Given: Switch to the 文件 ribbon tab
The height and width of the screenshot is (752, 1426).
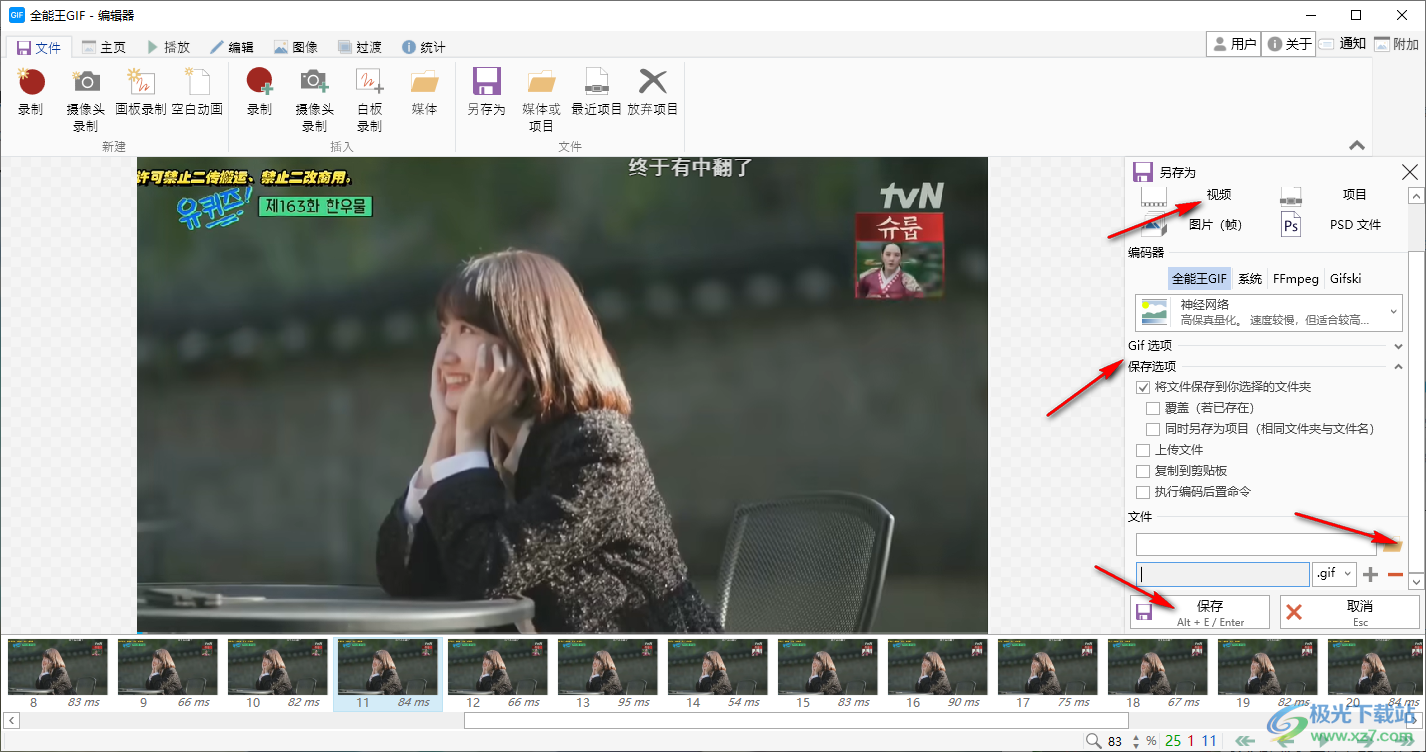Looking at the screenshot, I should (x=39, y=47).
